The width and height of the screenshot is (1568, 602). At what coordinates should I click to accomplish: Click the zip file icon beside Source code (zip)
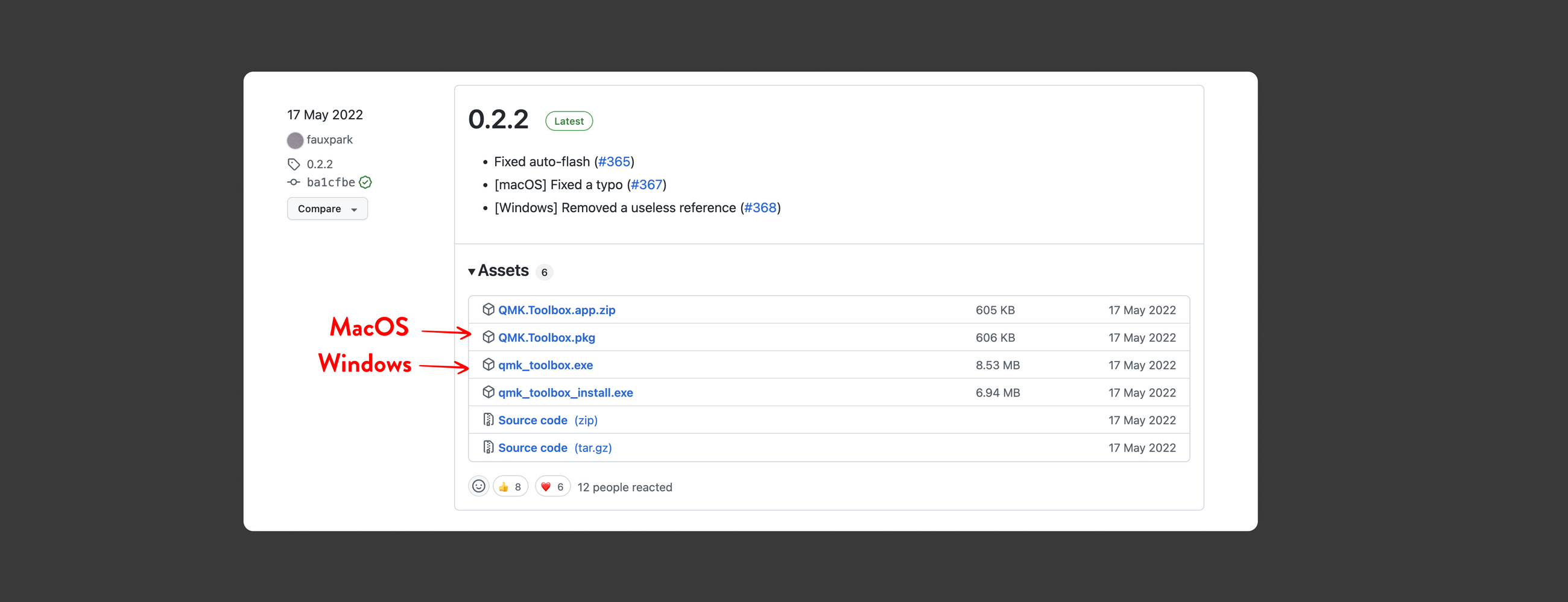pos(487,419)
